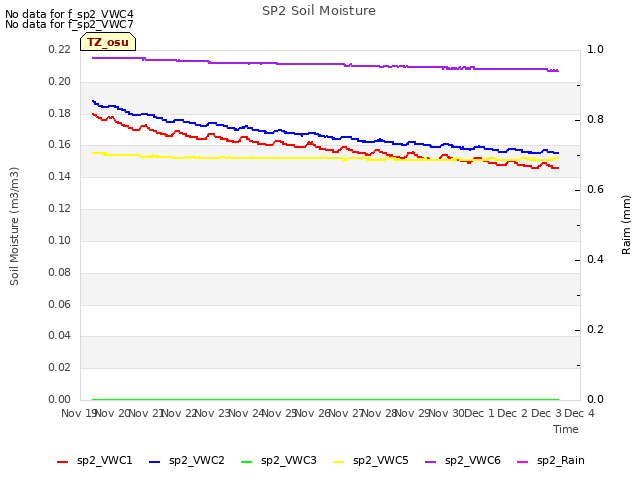Screen dimensions: 640x480
Task: Click the 0.4 right axis value
Action: 596,259
